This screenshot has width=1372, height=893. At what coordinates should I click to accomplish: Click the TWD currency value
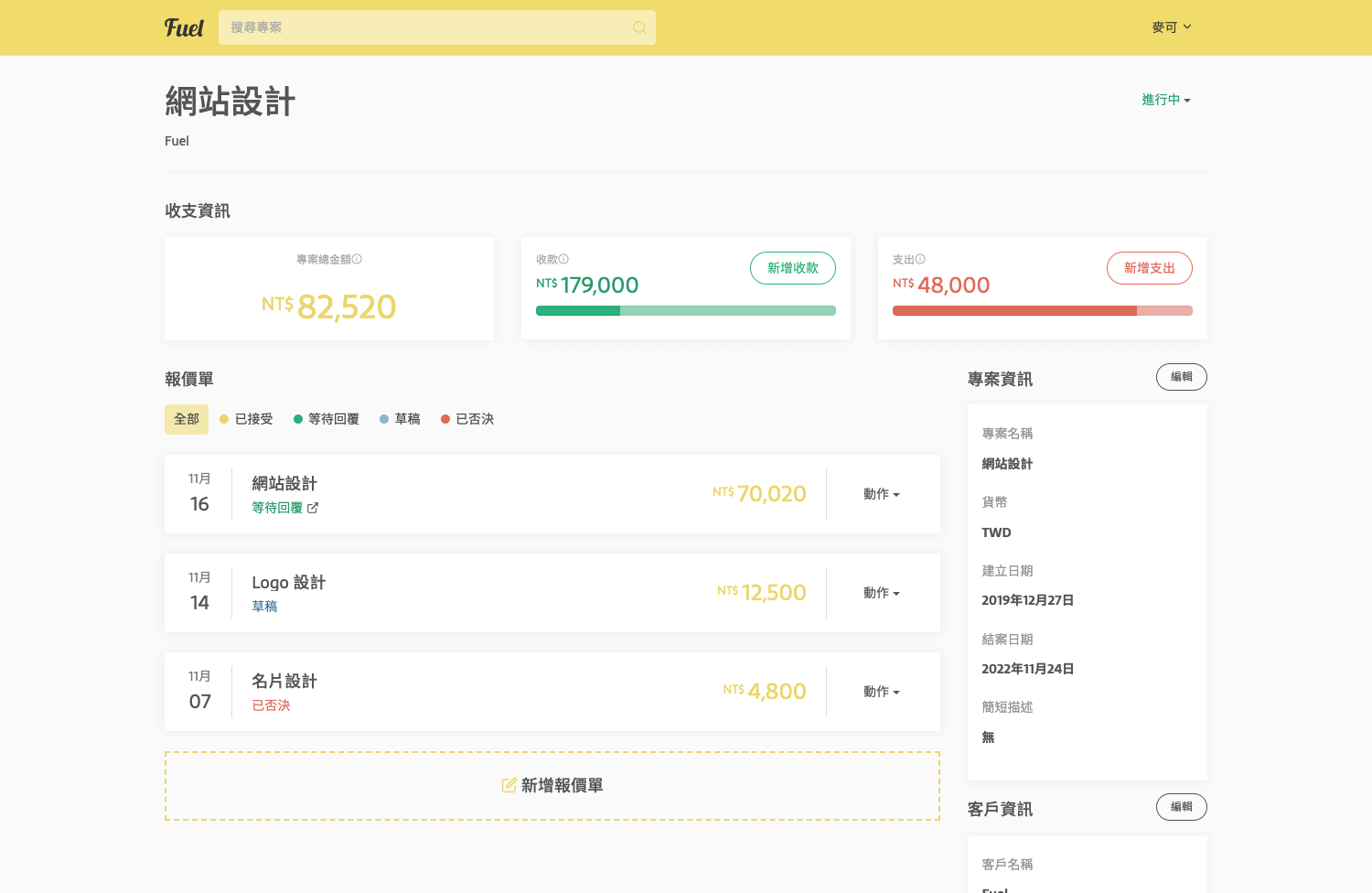click(x=996, y=533)
